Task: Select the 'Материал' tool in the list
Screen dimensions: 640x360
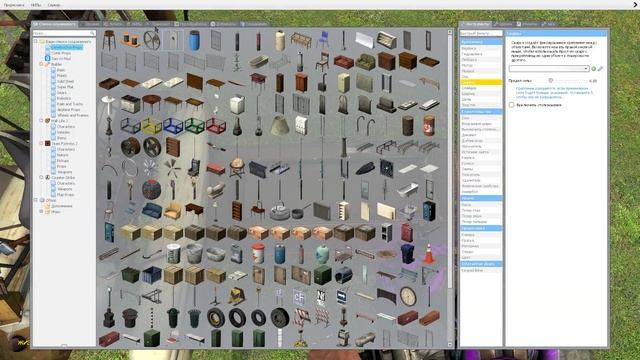Action: click(x=481, y=246)
